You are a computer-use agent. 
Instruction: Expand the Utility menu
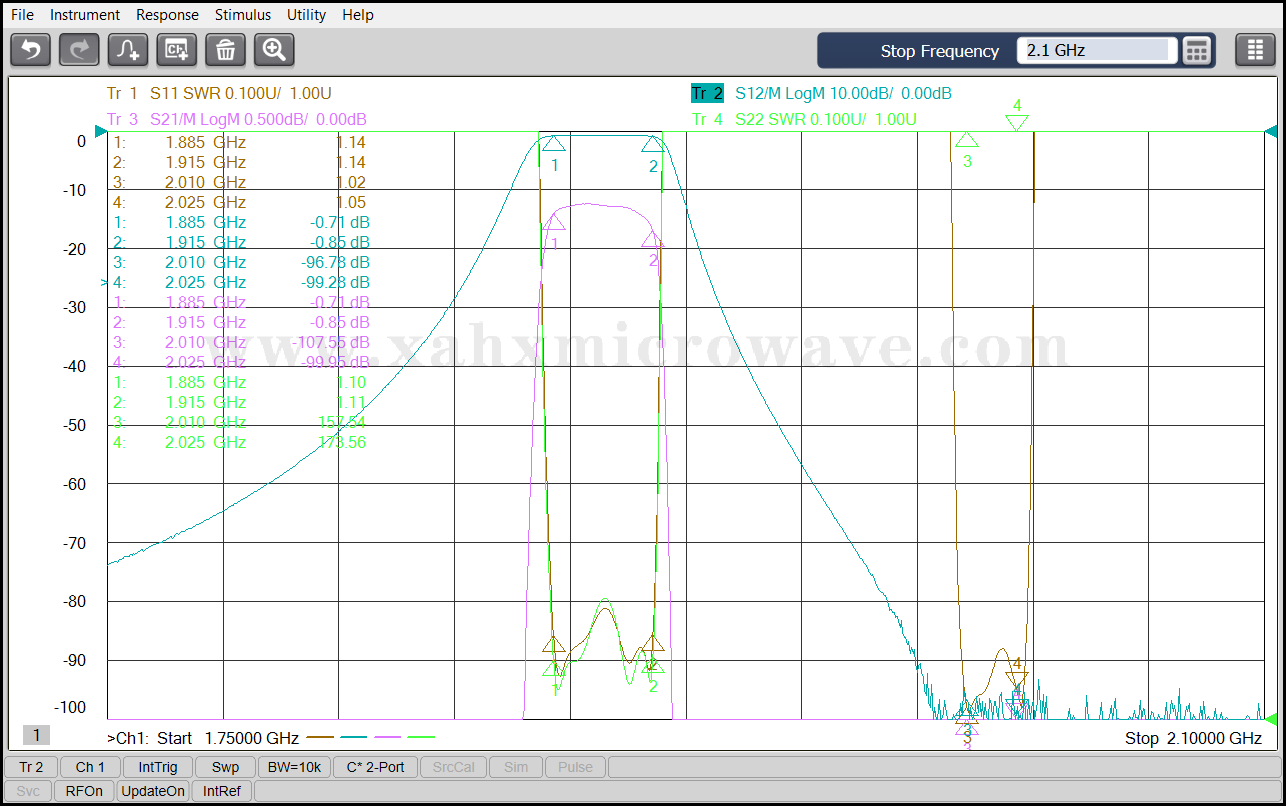click(306, 15)
